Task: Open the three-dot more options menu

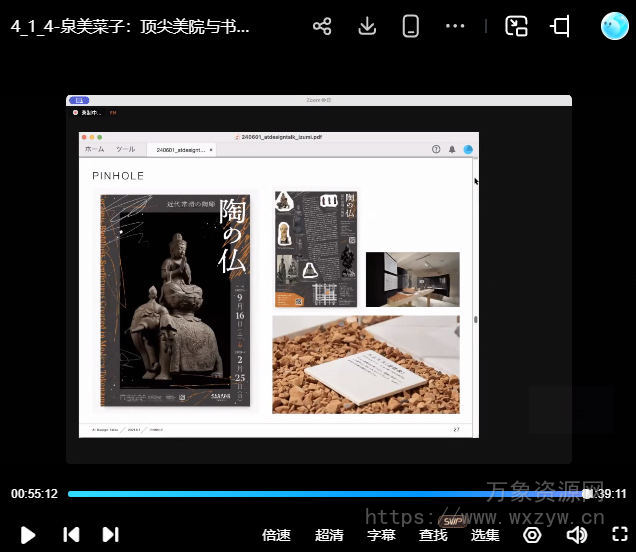Action: [455, 27]
